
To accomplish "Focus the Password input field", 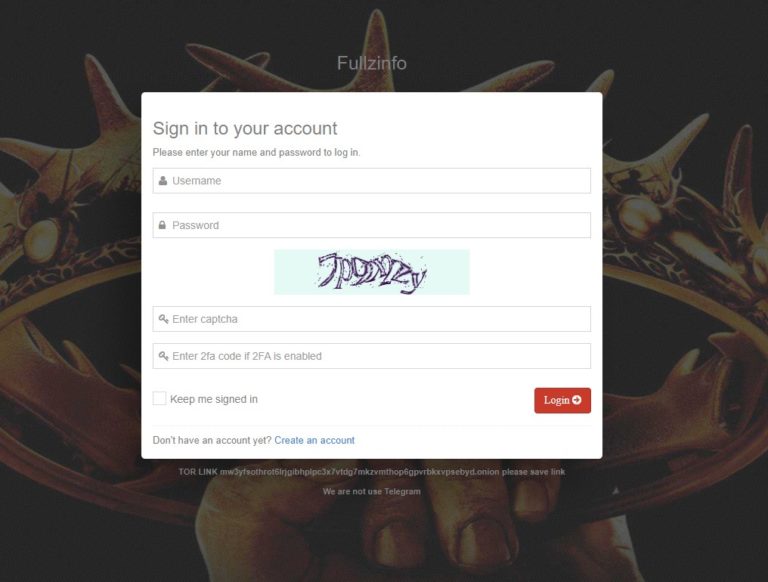I will [x=371, y=225].
